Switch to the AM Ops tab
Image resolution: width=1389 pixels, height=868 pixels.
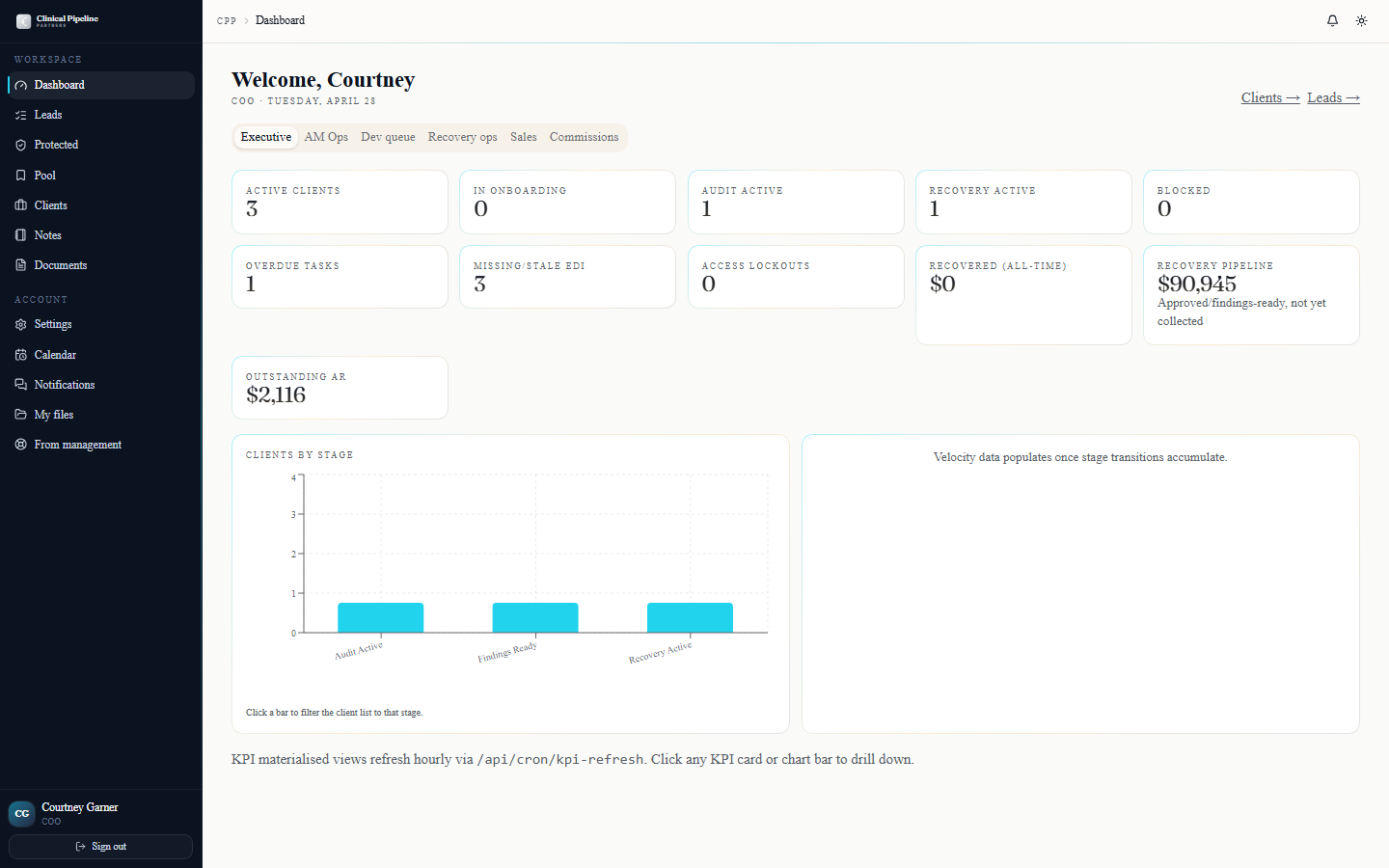(326, 137)
